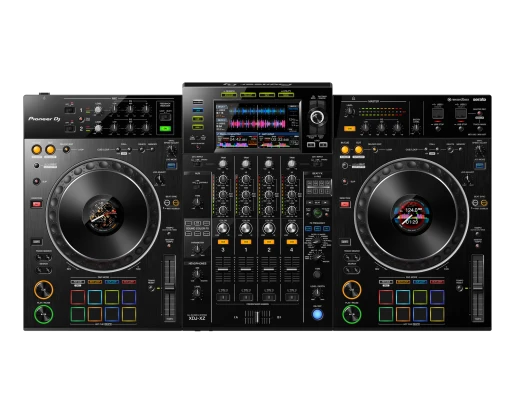Click the Master level knob

[x=349, y=111]
